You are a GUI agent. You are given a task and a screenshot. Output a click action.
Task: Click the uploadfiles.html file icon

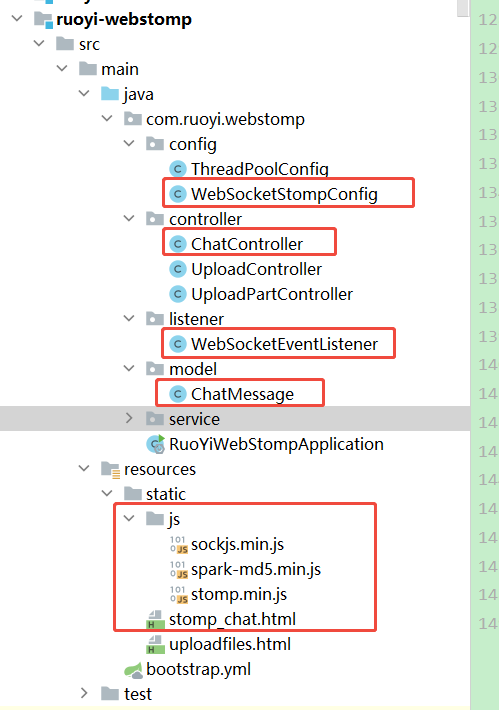coord(155,644)
